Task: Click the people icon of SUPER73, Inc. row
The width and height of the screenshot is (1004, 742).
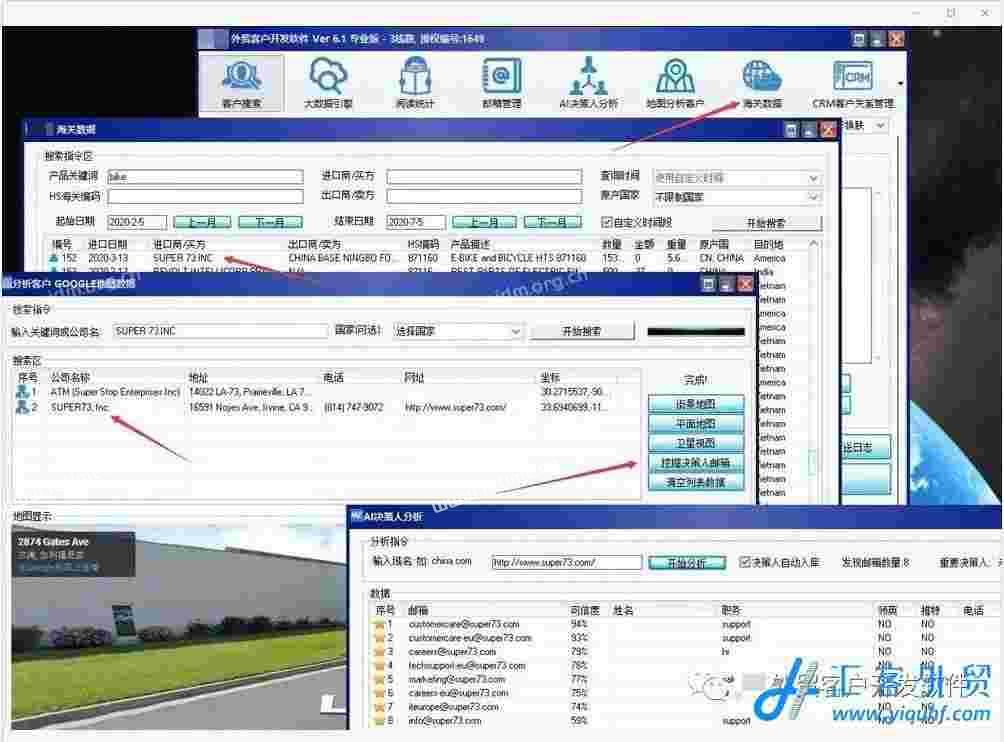Action: [x=22, y=407]
